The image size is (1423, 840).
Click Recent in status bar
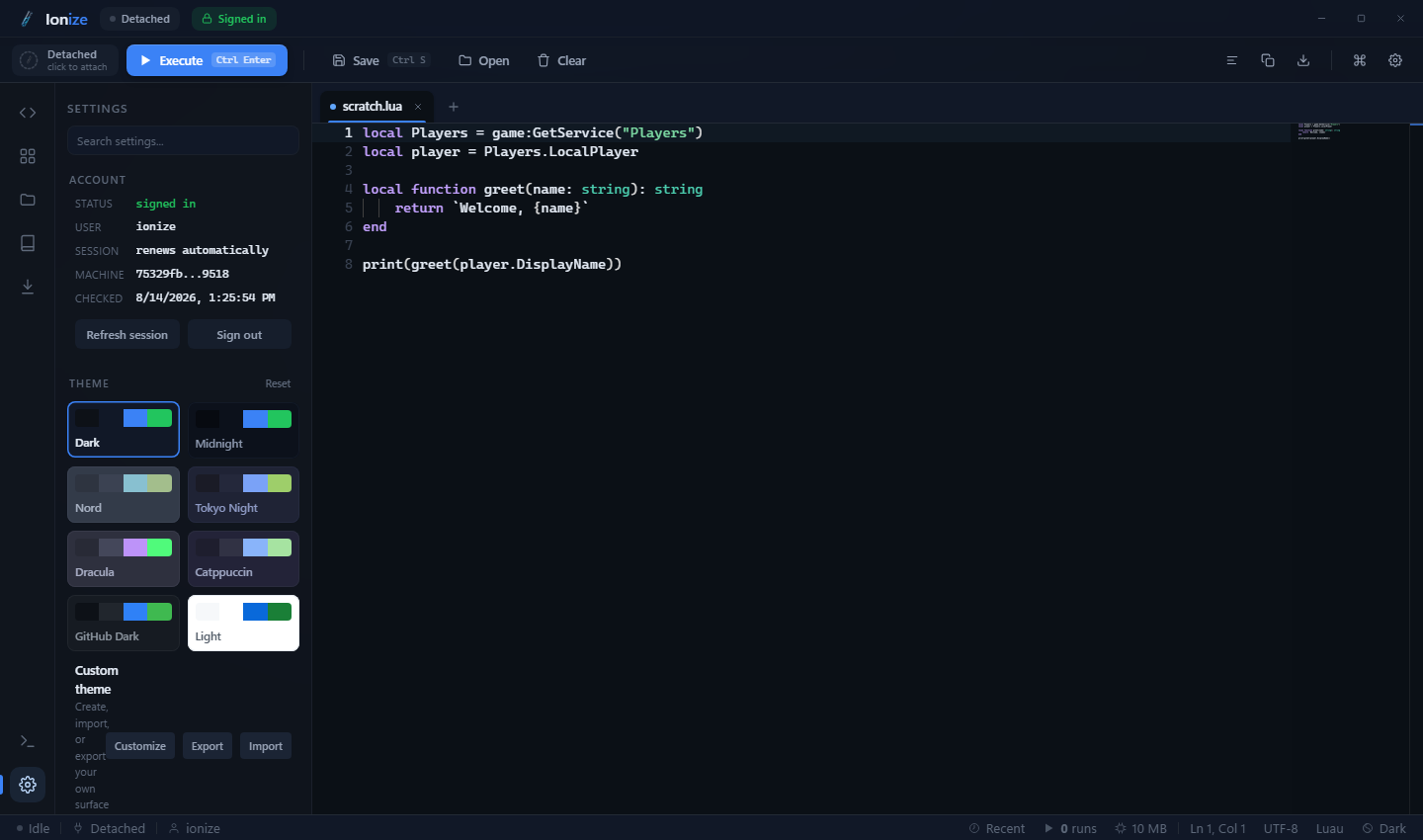coord(997,828)
